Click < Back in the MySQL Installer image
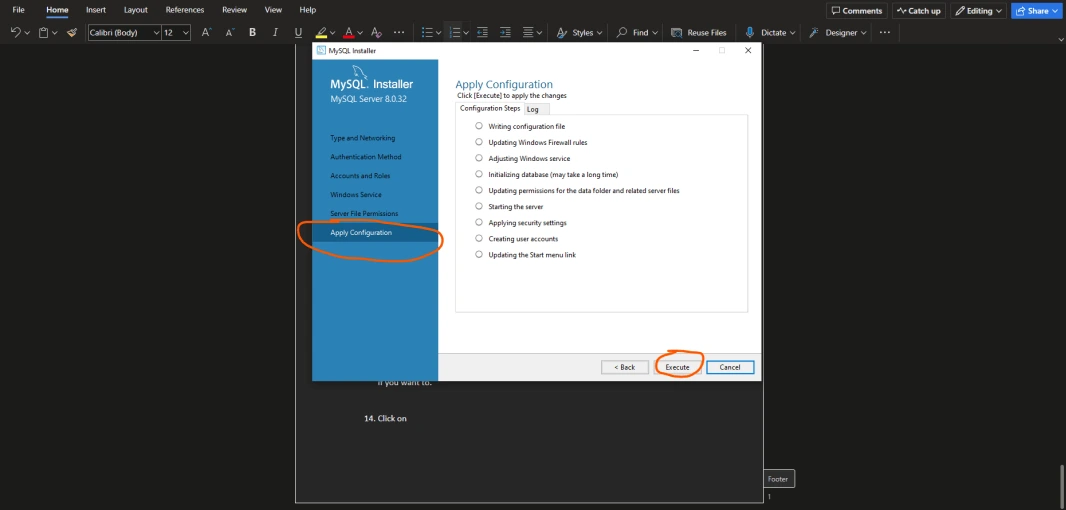The image size is (1066, 510). 625,367
